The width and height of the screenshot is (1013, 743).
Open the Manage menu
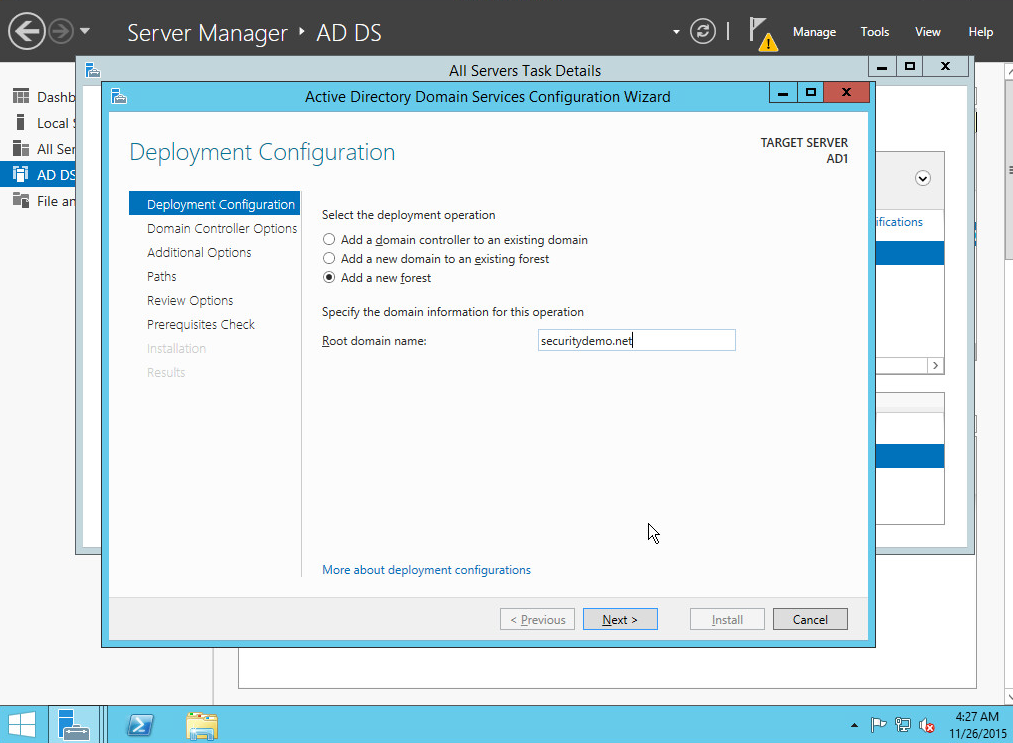click(x=814, y=32)
